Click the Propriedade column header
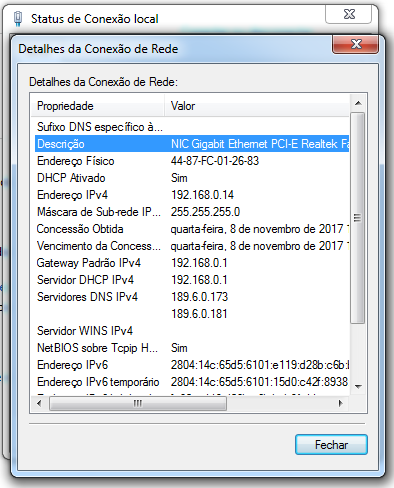 point(98,106)
